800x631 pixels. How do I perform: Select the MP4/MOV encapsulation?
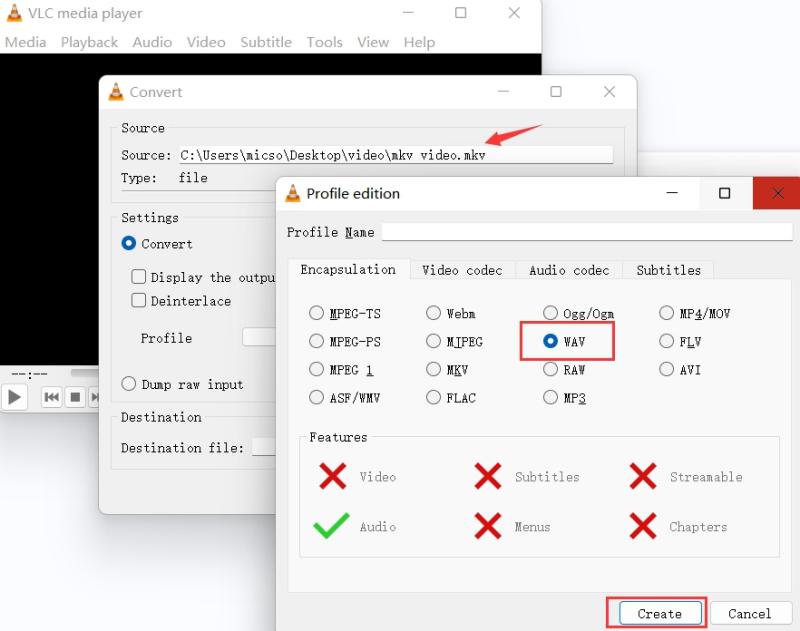pos(666,313)
